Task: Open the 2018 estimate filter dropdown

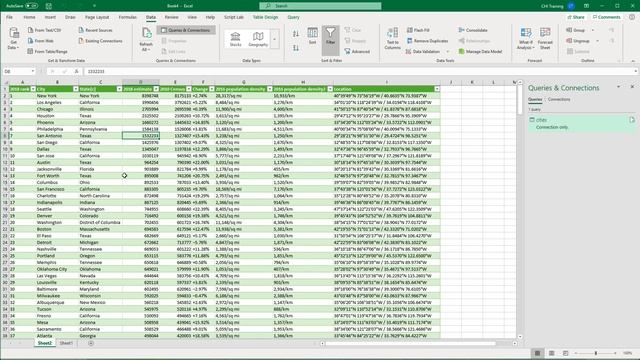Action: tap(156, 89)
